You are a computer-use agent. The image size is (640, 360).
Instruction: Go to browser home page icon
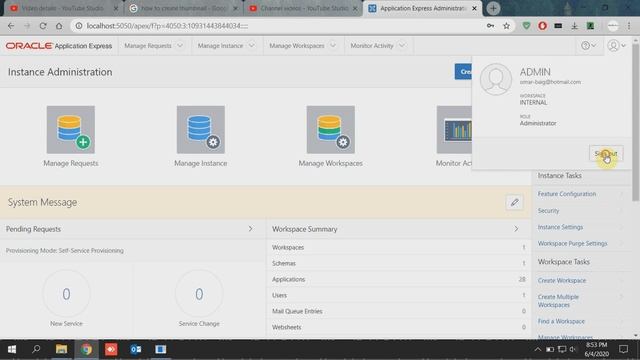point(59,26)
